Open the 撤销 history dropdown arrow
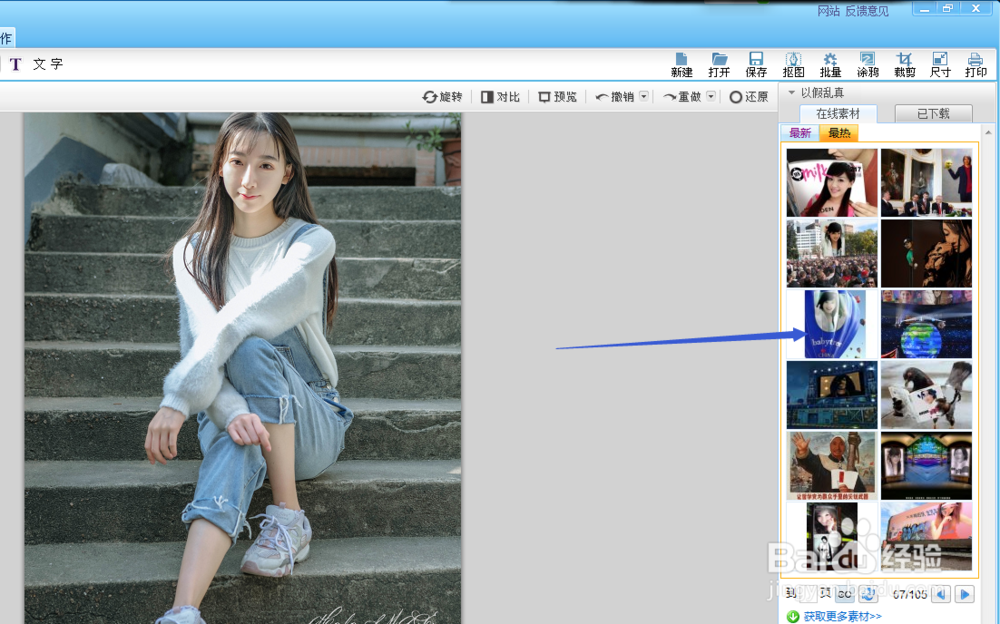The height and width of the screenshot is (624, 1000). pos(643,96)
